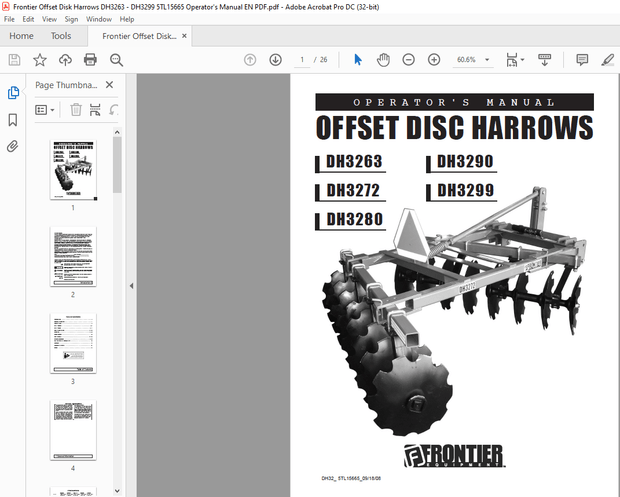Viewport: 620px width, 497px height.
Task: Add document to starred favorites
Action: 40,60
